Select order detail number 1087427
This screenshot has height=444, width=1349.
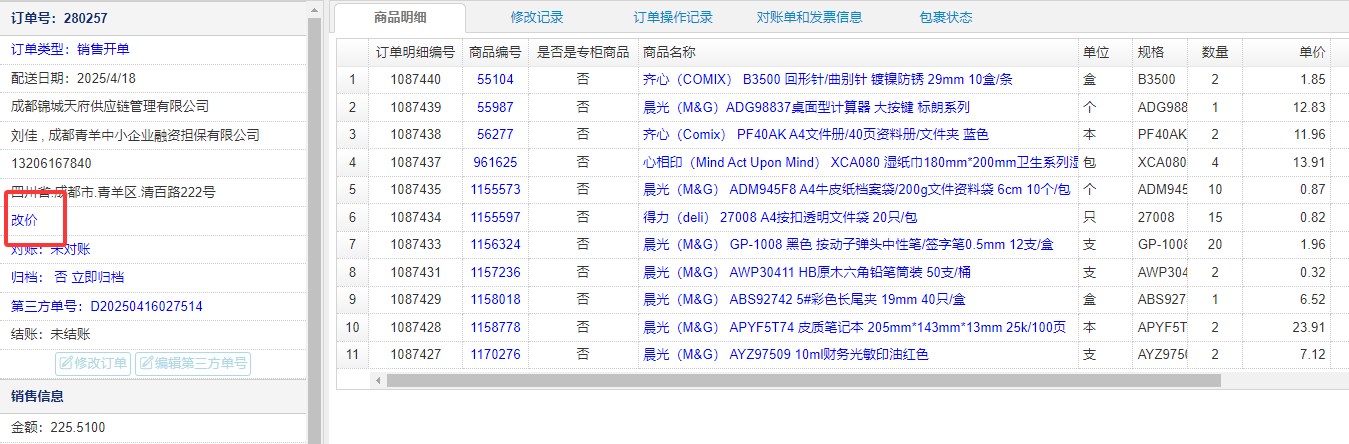pos(415,354)
